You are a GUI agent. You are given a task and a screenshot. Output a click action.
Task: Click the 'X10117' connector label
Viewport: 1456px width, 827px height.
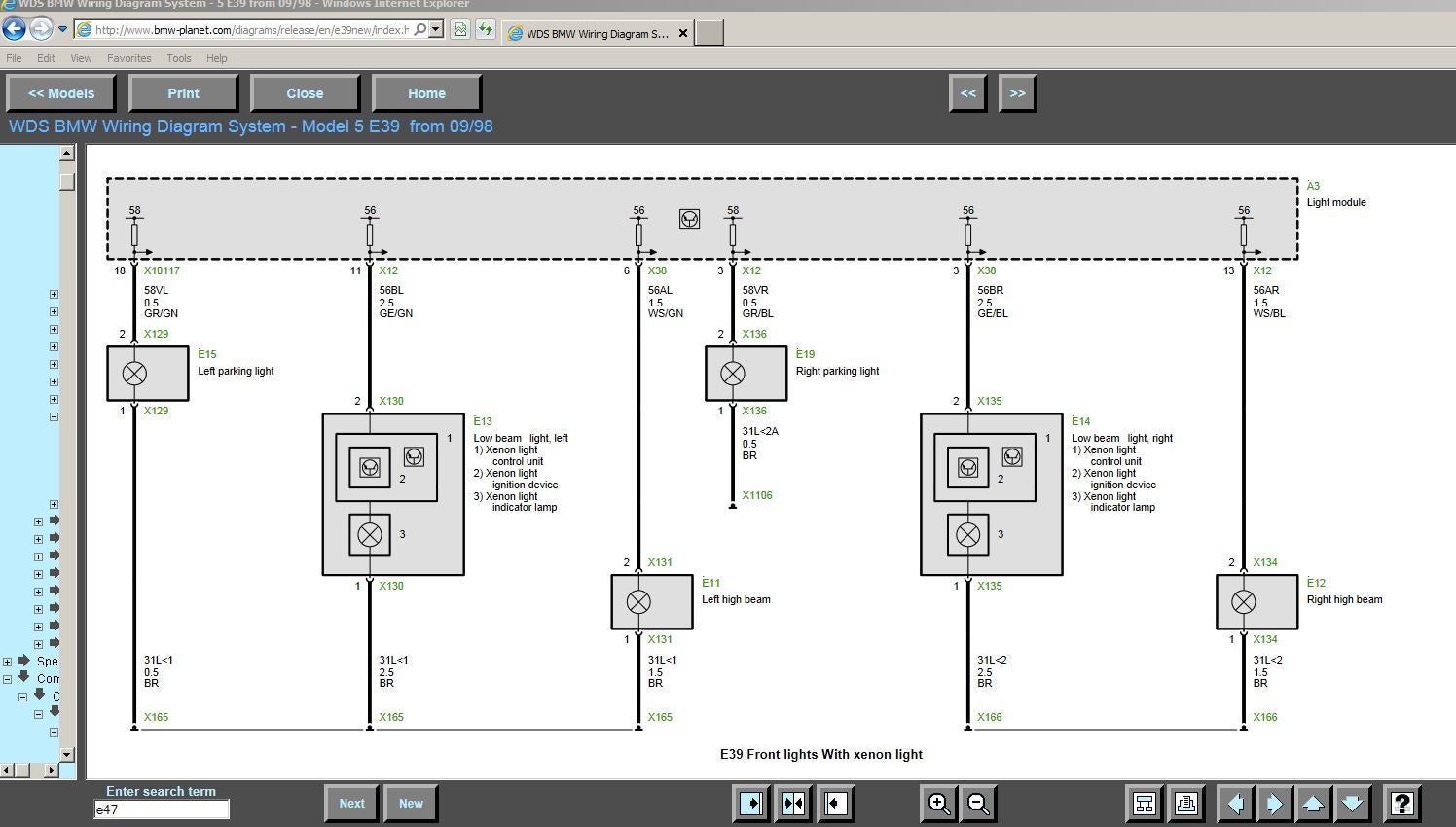162,270
